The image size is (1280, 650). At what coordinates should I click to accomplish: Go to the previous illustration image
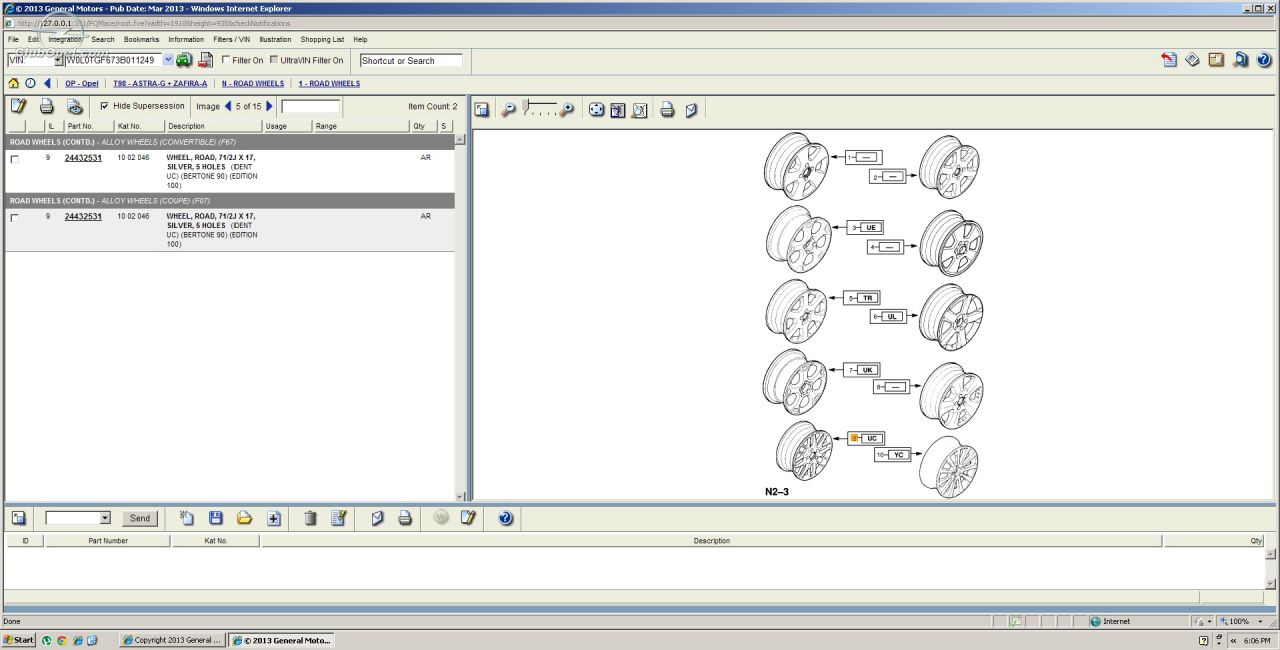(228, 106)
